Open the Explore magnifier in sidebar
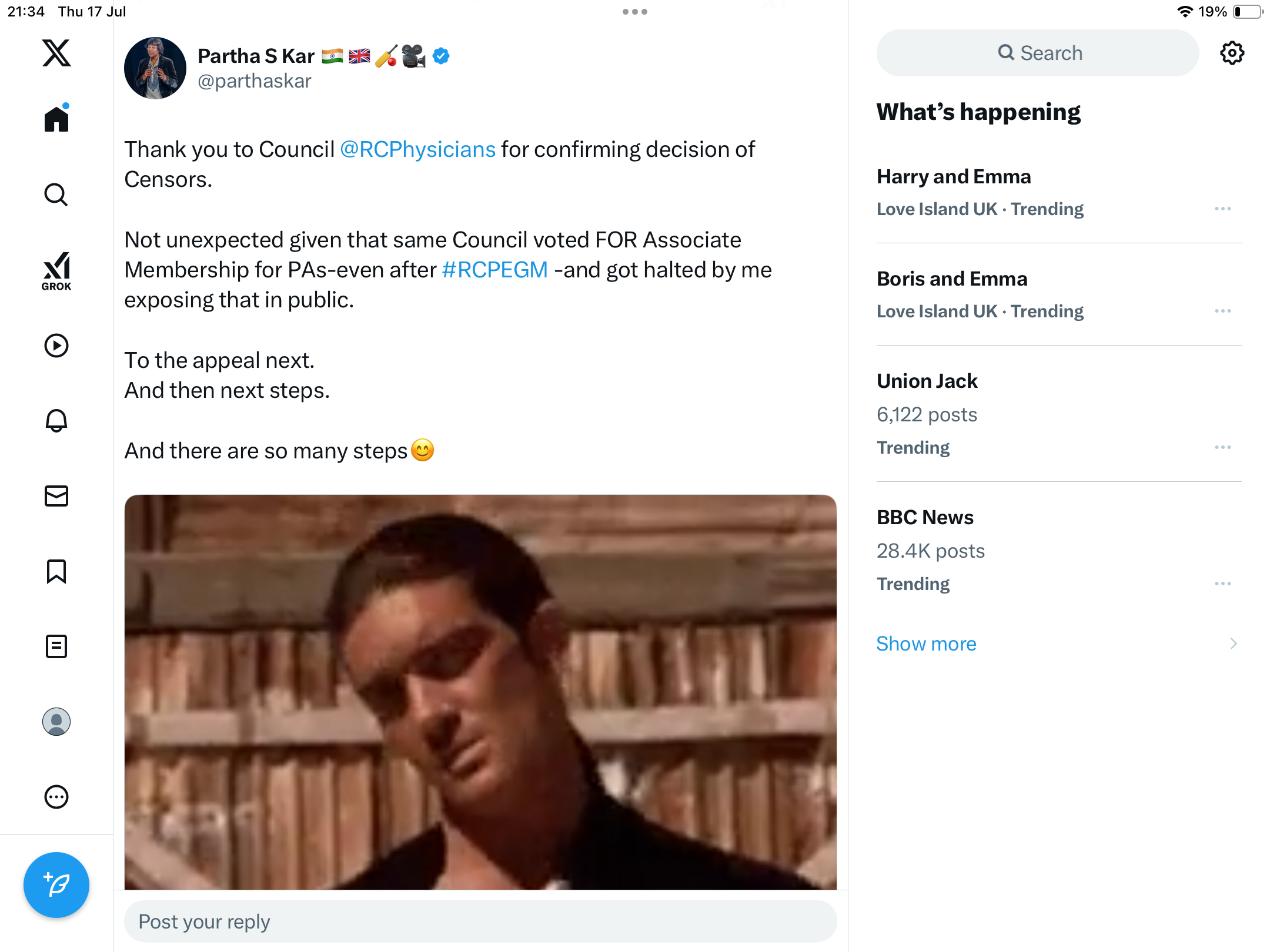 click(56, 195)
